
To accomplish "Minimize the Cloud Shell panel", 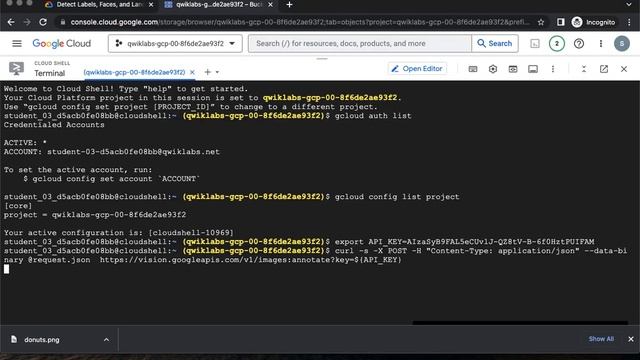I will [x=584, y=69].
